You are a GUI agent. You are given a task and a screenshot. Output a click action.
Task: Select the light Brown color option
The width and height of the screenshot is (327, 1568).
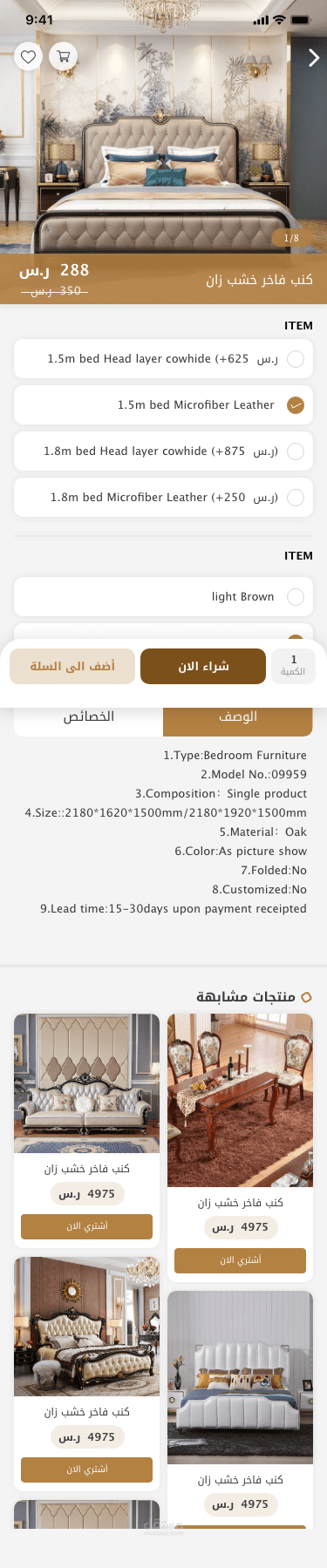pyautogui.click(x=163, y=597)
